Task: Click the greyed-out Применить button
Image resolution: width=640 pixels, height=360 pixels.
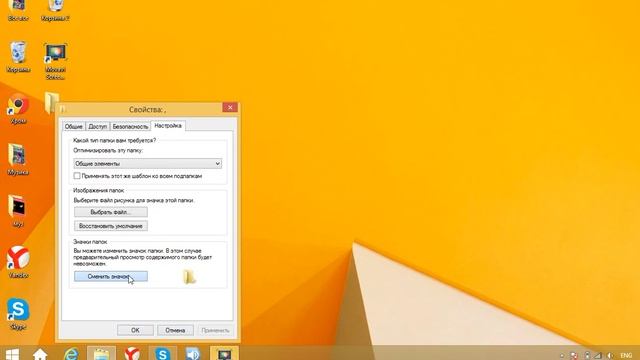Action: [215, 330]
